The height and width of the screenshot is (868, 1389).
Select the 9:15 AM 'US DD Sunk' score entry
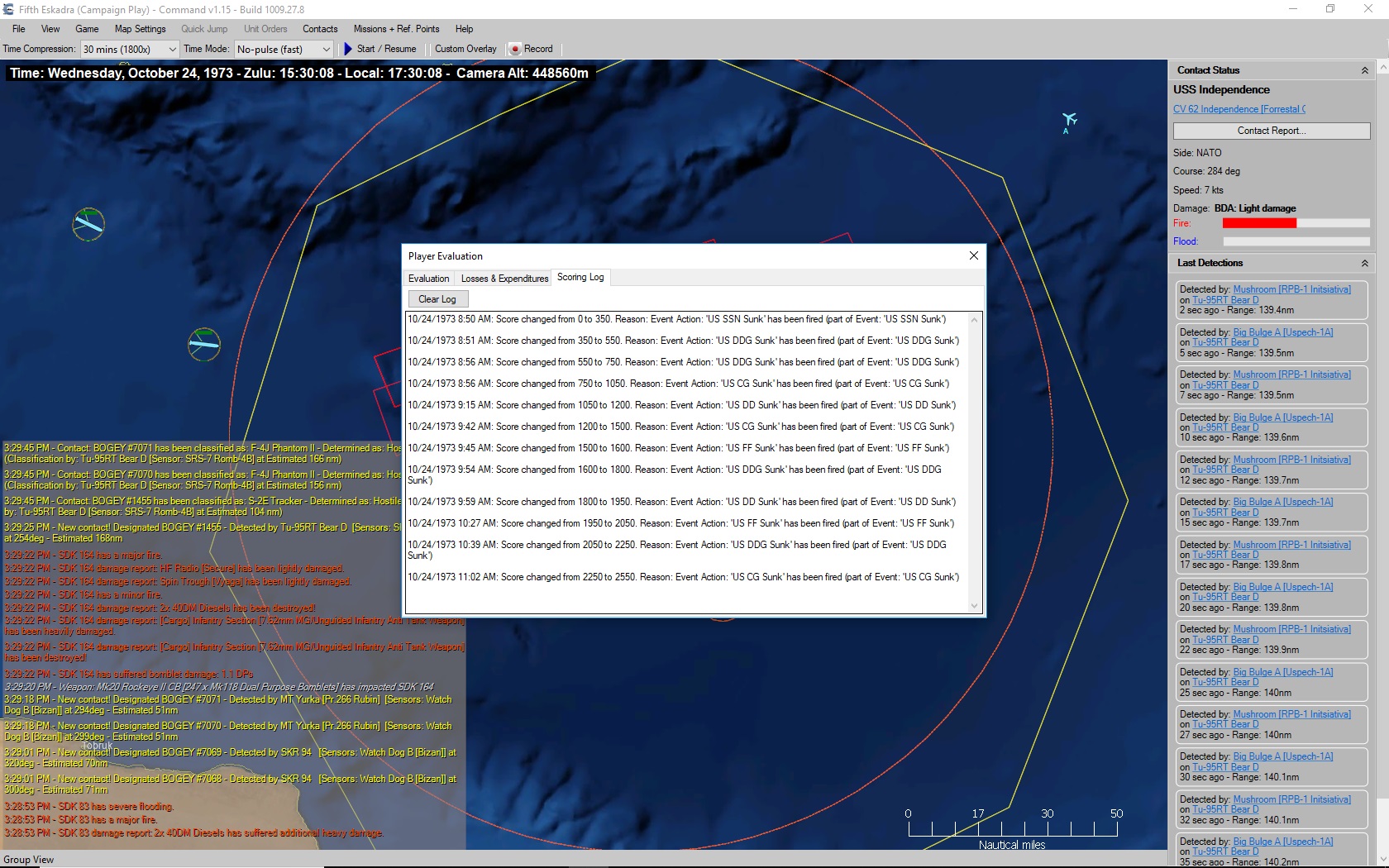(681, 405)
